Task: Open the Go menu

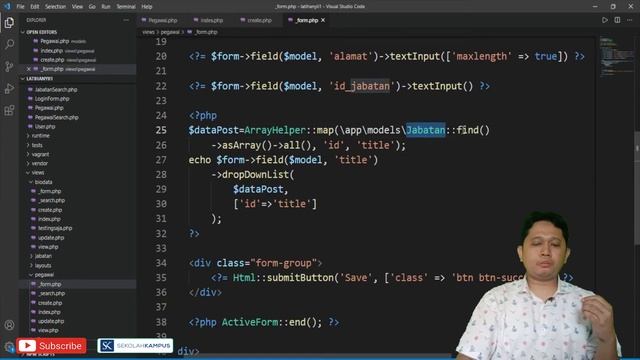Action: pos(92,7)
